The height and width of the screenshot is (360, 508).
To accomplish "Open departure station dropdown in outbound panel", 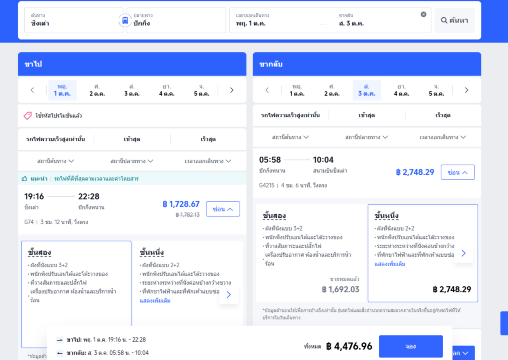I will pyautogui.click(x=56, y=161).
